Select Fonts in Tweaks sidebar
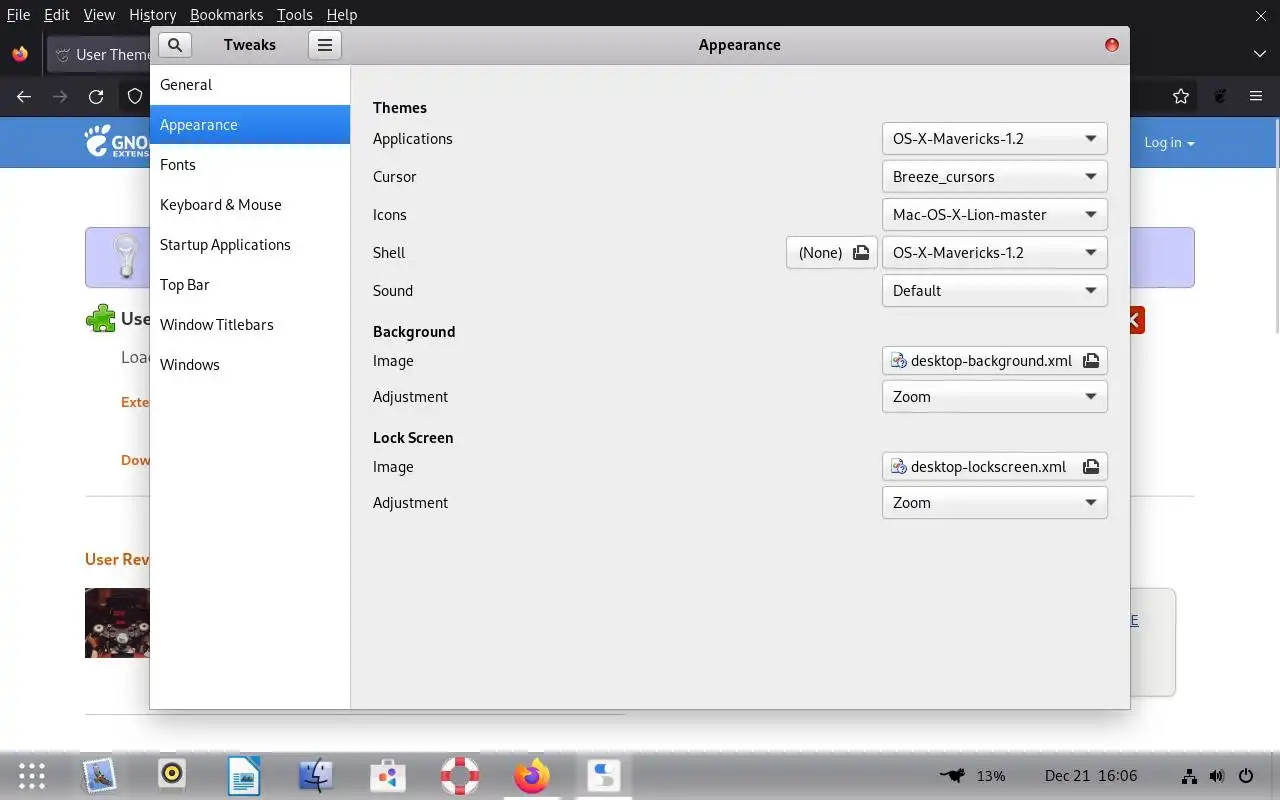 click(250, 165)
